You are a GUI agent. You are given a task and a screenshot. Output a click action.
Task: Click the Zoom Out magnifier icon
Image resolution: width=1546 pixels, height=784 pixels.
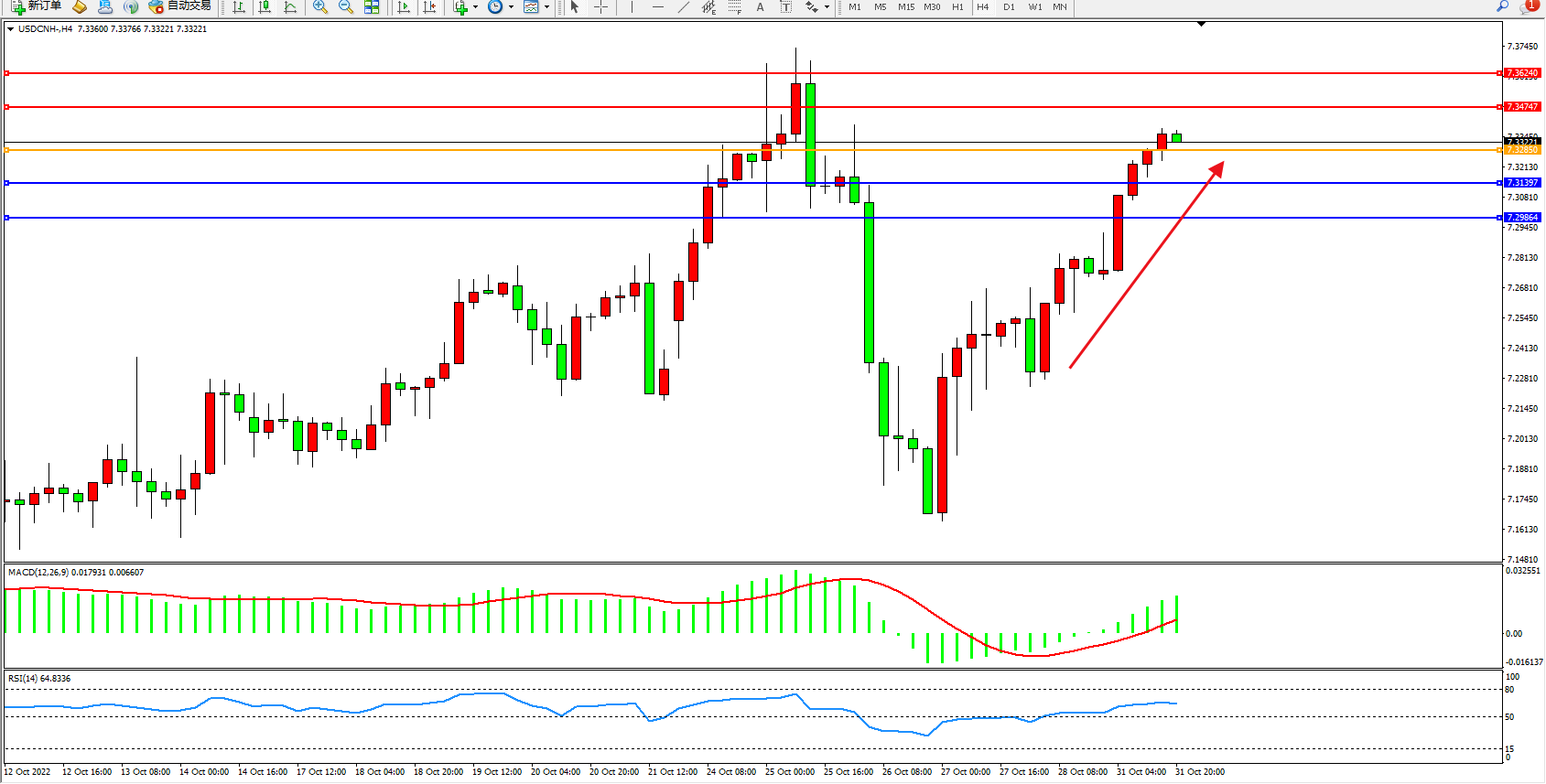(346, 6)
